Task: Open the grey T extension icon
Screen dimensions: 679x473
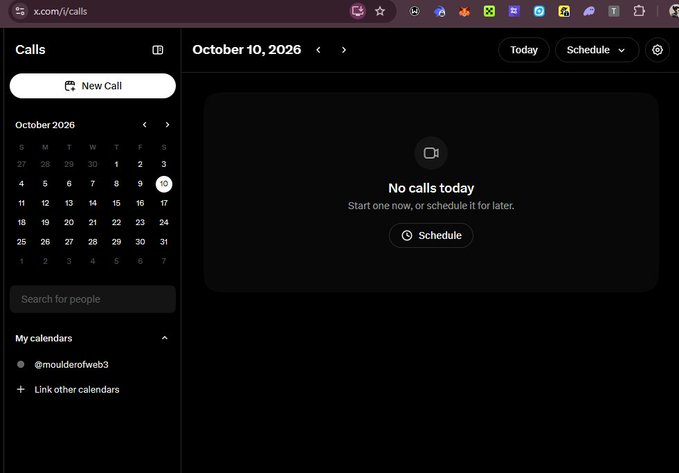Action: 614,11
